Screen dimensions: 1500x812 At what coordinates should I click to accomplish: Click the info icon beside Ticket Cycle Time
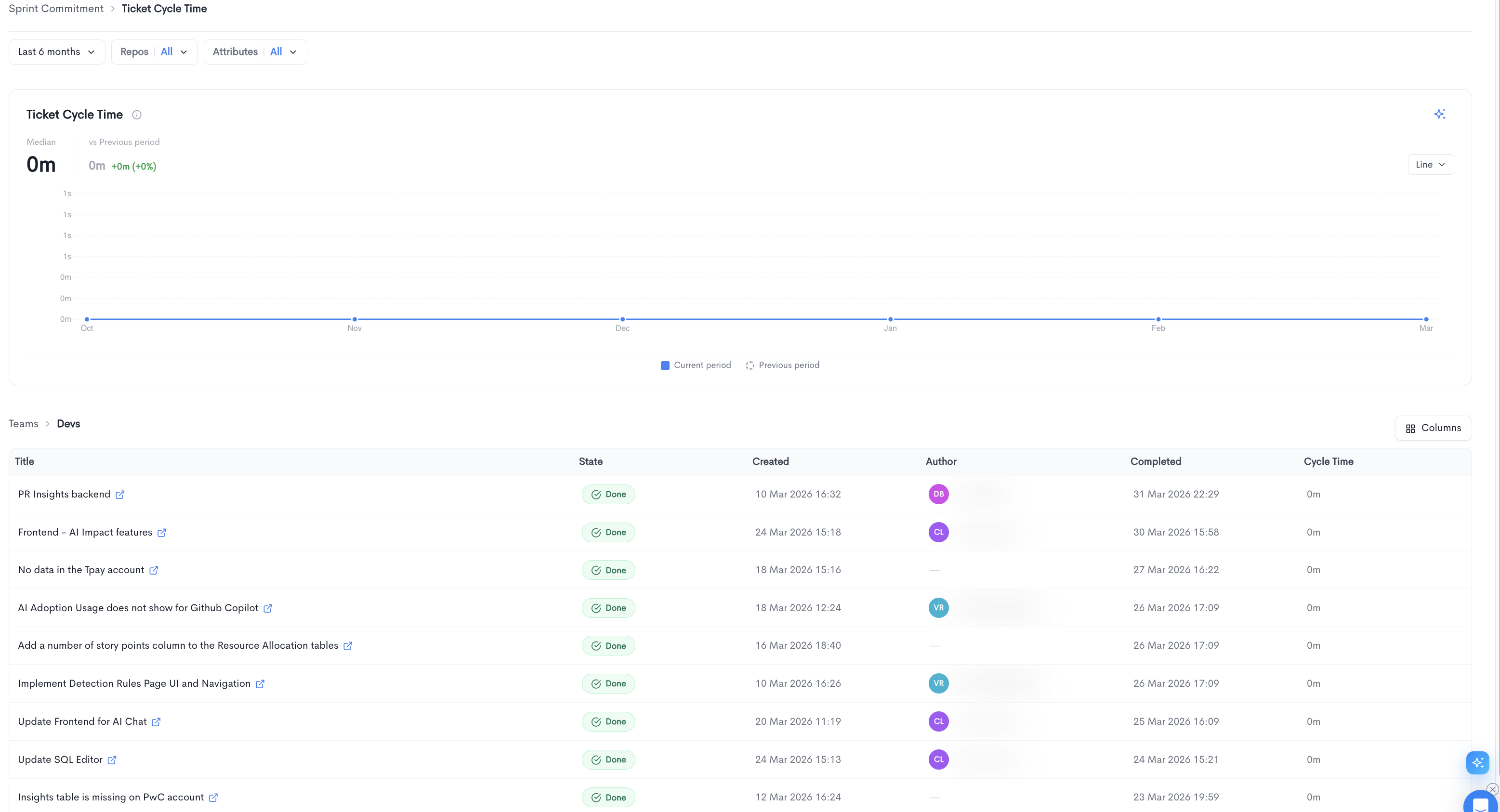[x=137, y=115]
